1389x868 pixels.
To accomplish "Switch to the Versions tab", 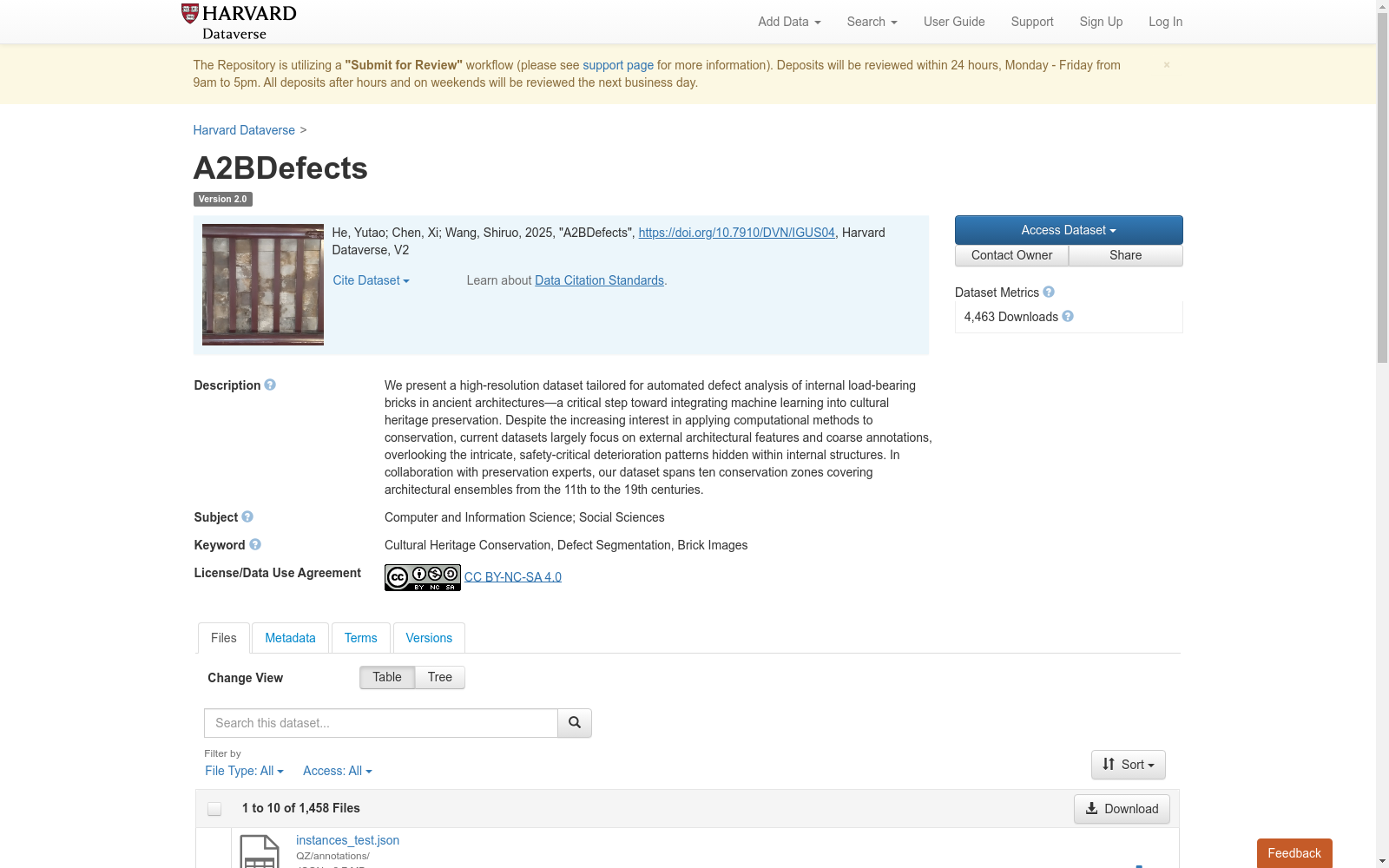I will (x=429, y=638).
